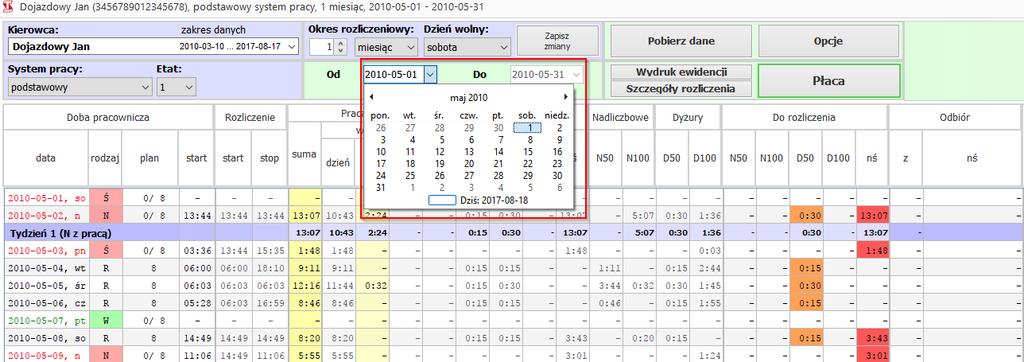Select the 2010-05-07, pt row date
This screenshot has width=1024, height=362.
point(46,321)
